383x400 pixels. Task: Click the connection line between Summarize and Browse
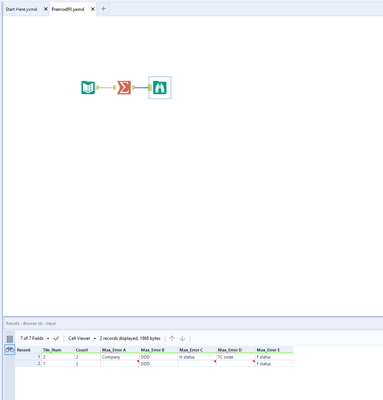(142, 88)
